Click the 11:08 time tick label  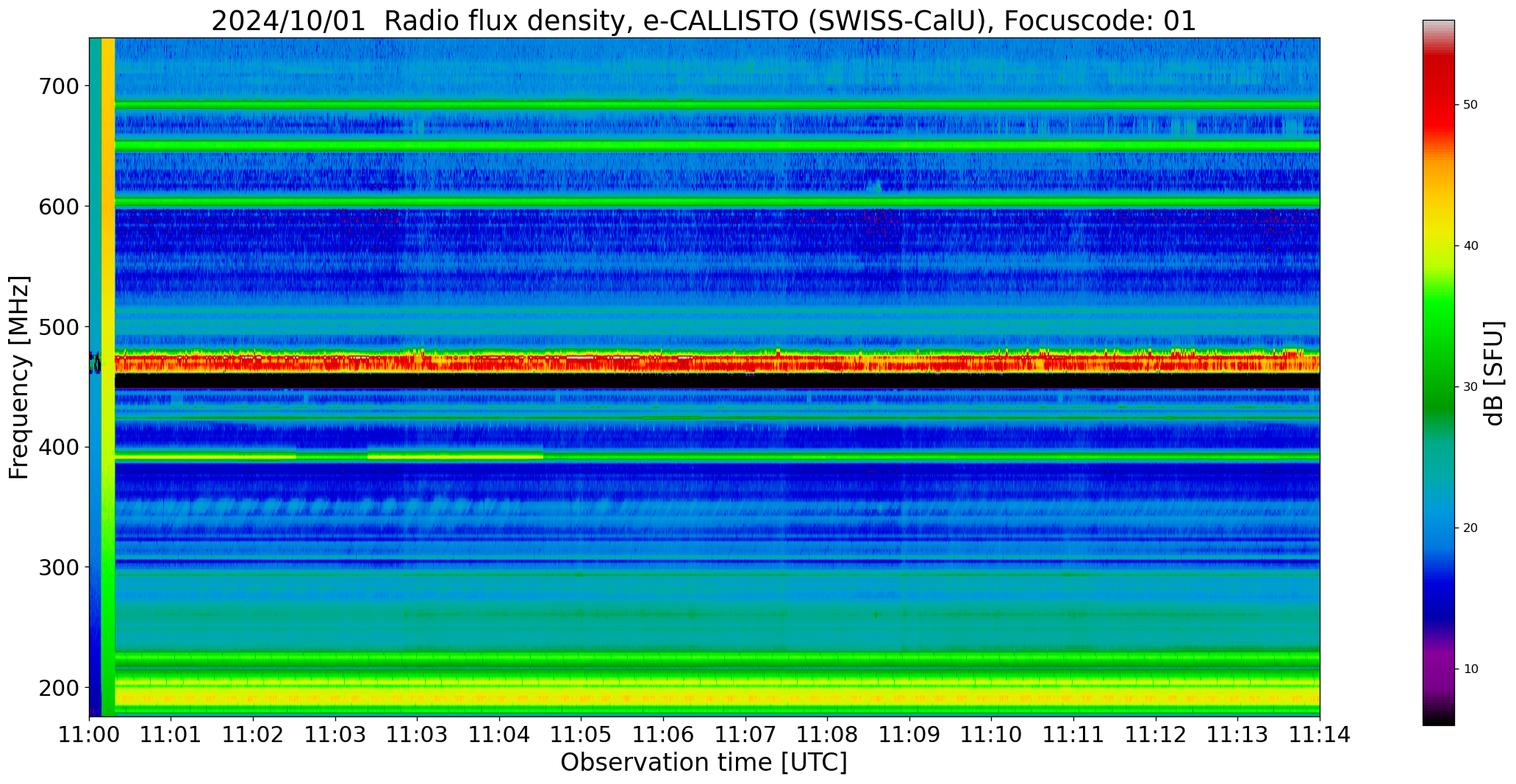pos(828,735)
